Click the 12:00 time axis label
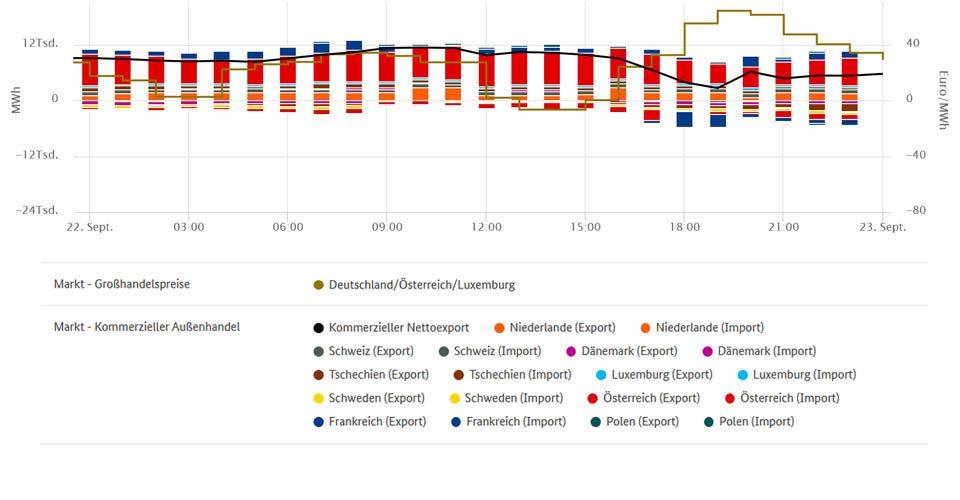The width and height of the screenshot is (960, 500). point(486,227)
